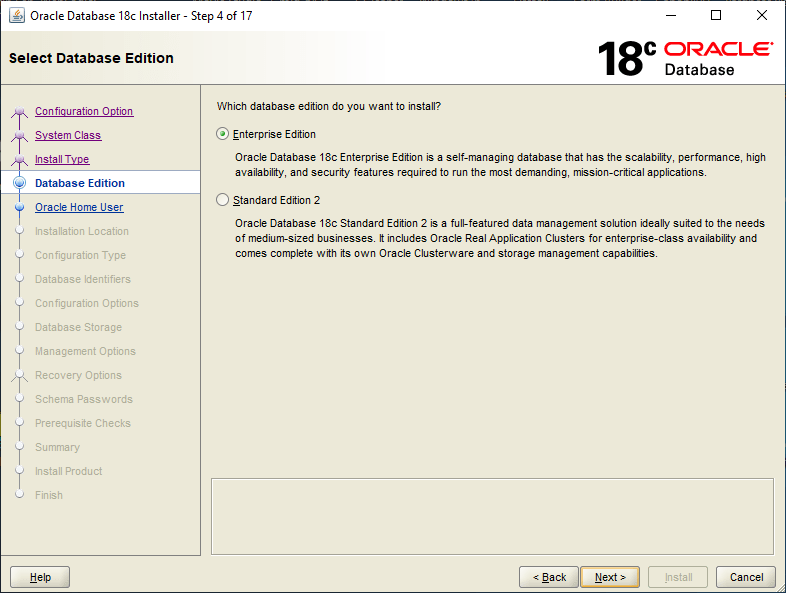Click the Java installer icon in title bar
The height and width of the screenshot is (593, 786).
pos(17,16)
